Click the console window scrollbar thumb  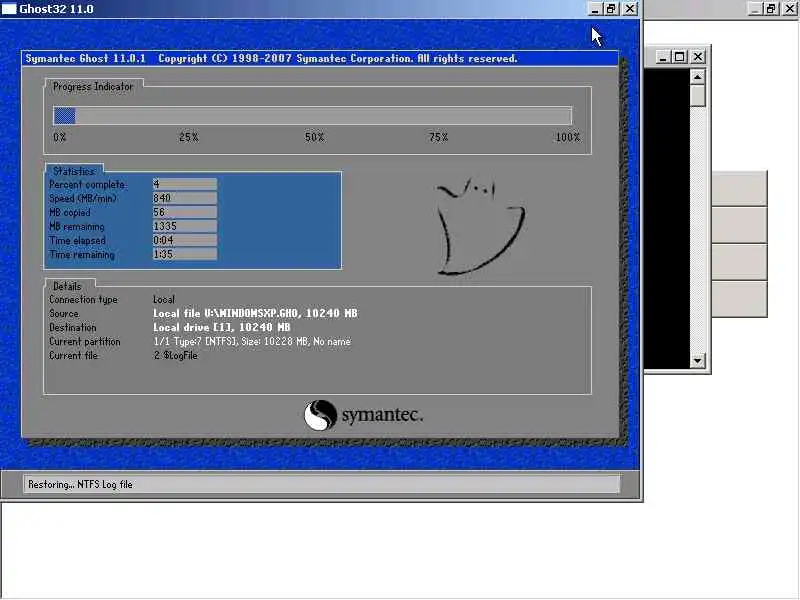coord(697,96)
